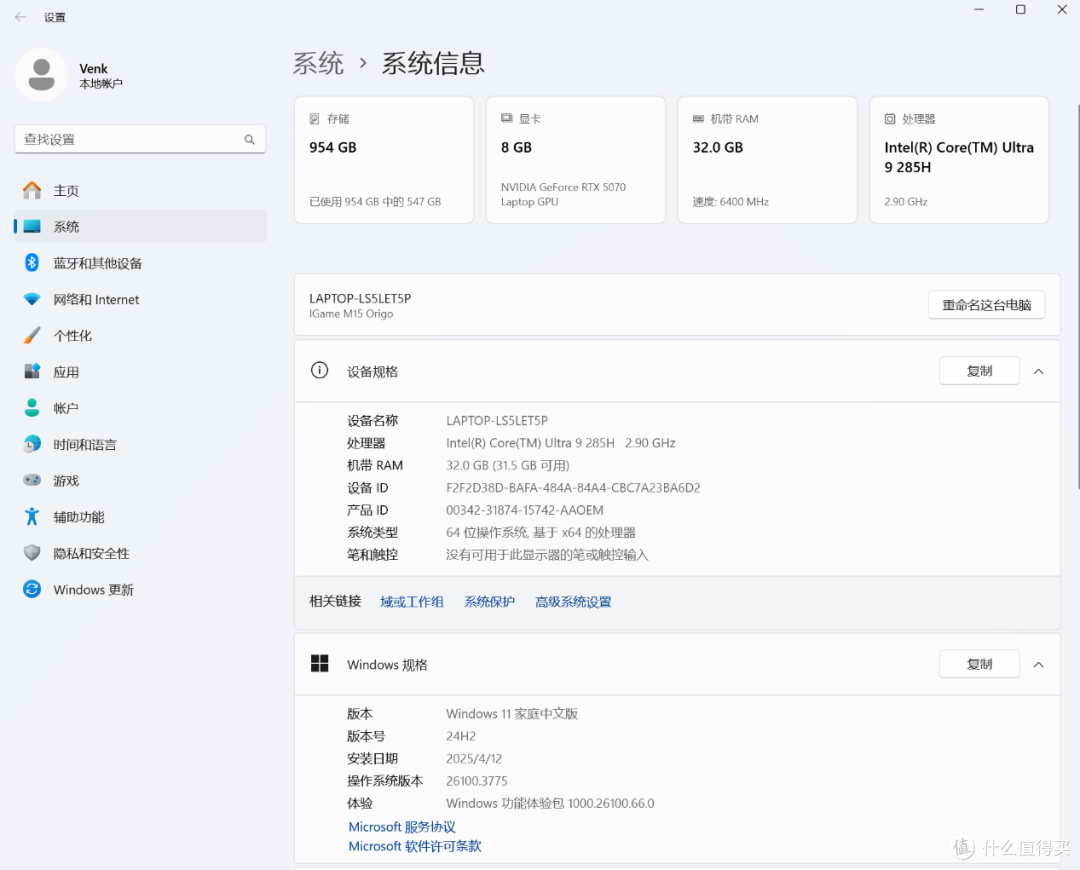Click 系统 in the breadcrumb
Image resolution: width=1080 pixels, height=870 pixels.
pyautogui.click(x=318, y=63)
